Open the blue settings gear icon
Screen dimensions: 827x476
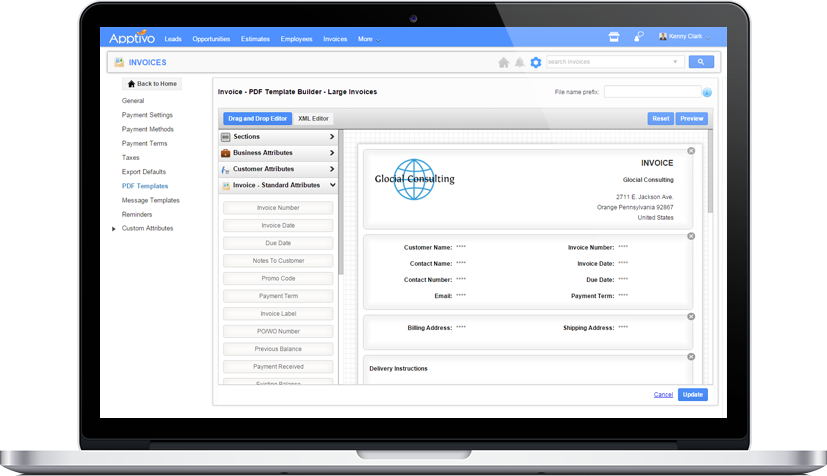coord(536,62)
